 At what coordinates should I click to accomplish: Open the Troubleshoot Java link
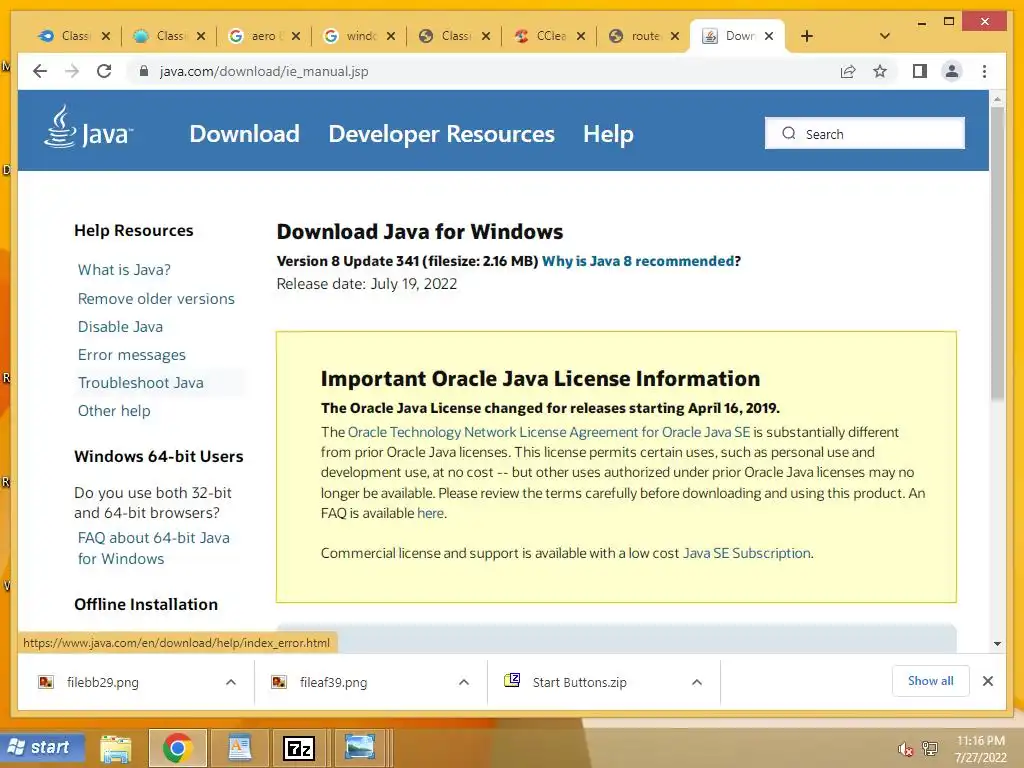tap(140, 383)
